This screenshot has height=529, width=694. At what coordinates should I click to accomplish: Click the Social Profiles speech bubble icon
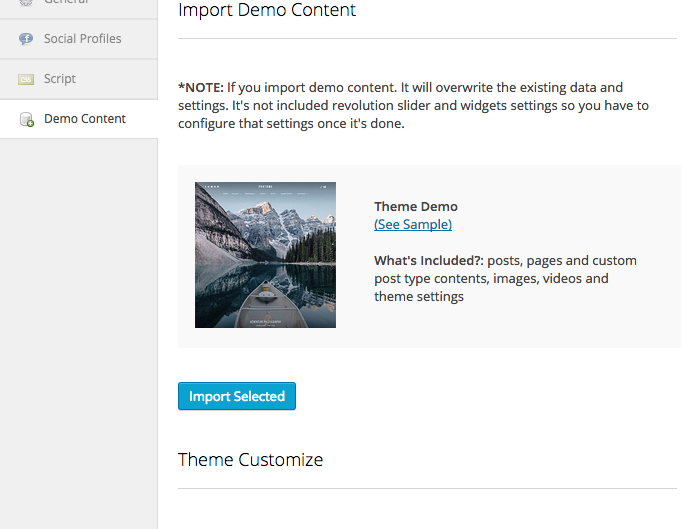26,39
